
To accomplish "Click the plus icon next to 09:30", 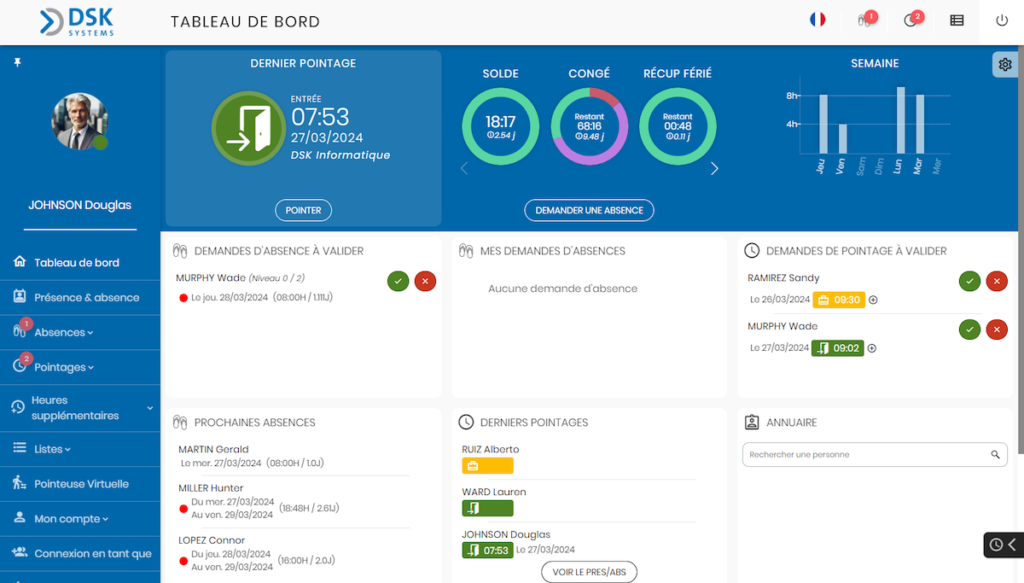I will click(873, 300).
